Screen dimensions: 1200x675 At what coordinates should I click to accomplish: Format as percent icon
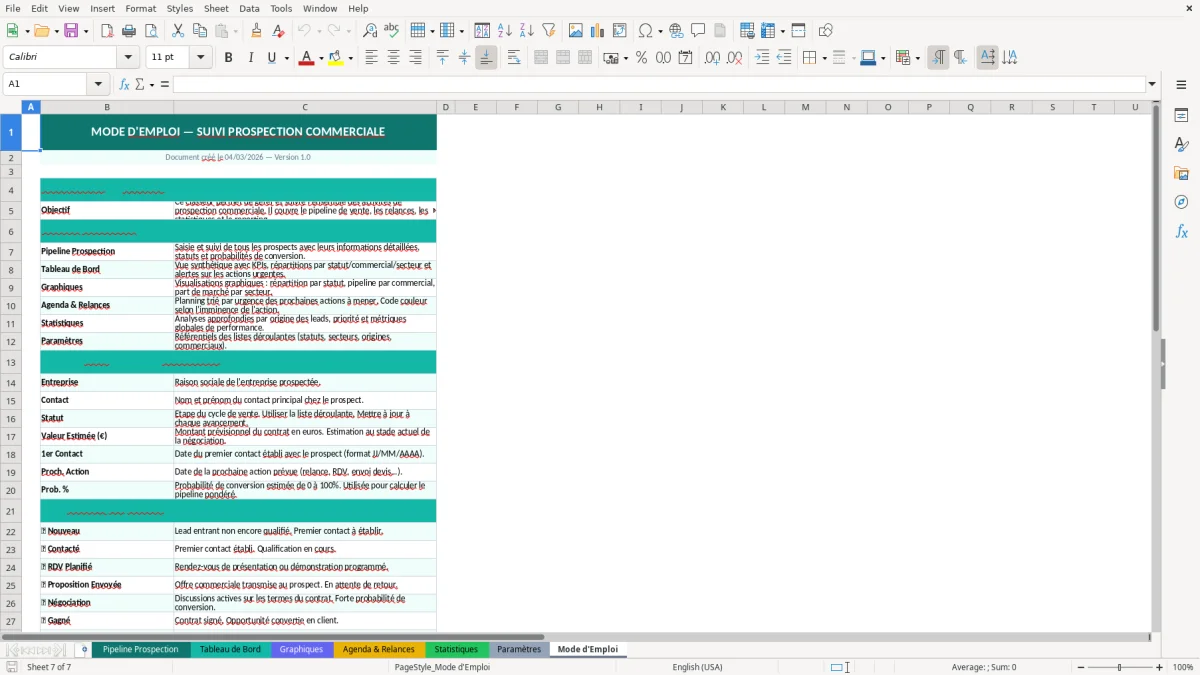coord(641,58)
